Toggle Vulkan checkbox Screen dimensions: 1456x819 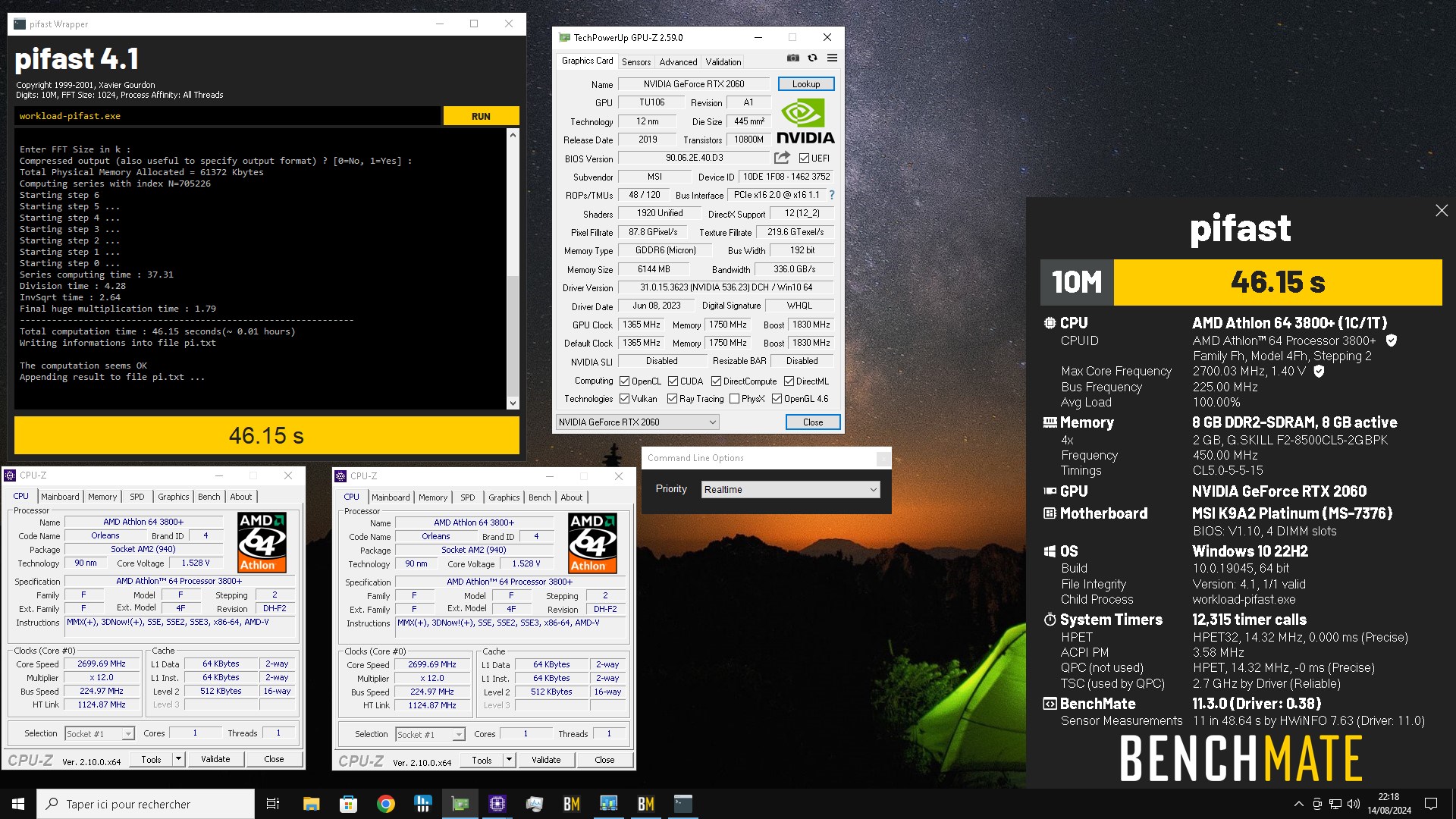[x=624, y=398]
